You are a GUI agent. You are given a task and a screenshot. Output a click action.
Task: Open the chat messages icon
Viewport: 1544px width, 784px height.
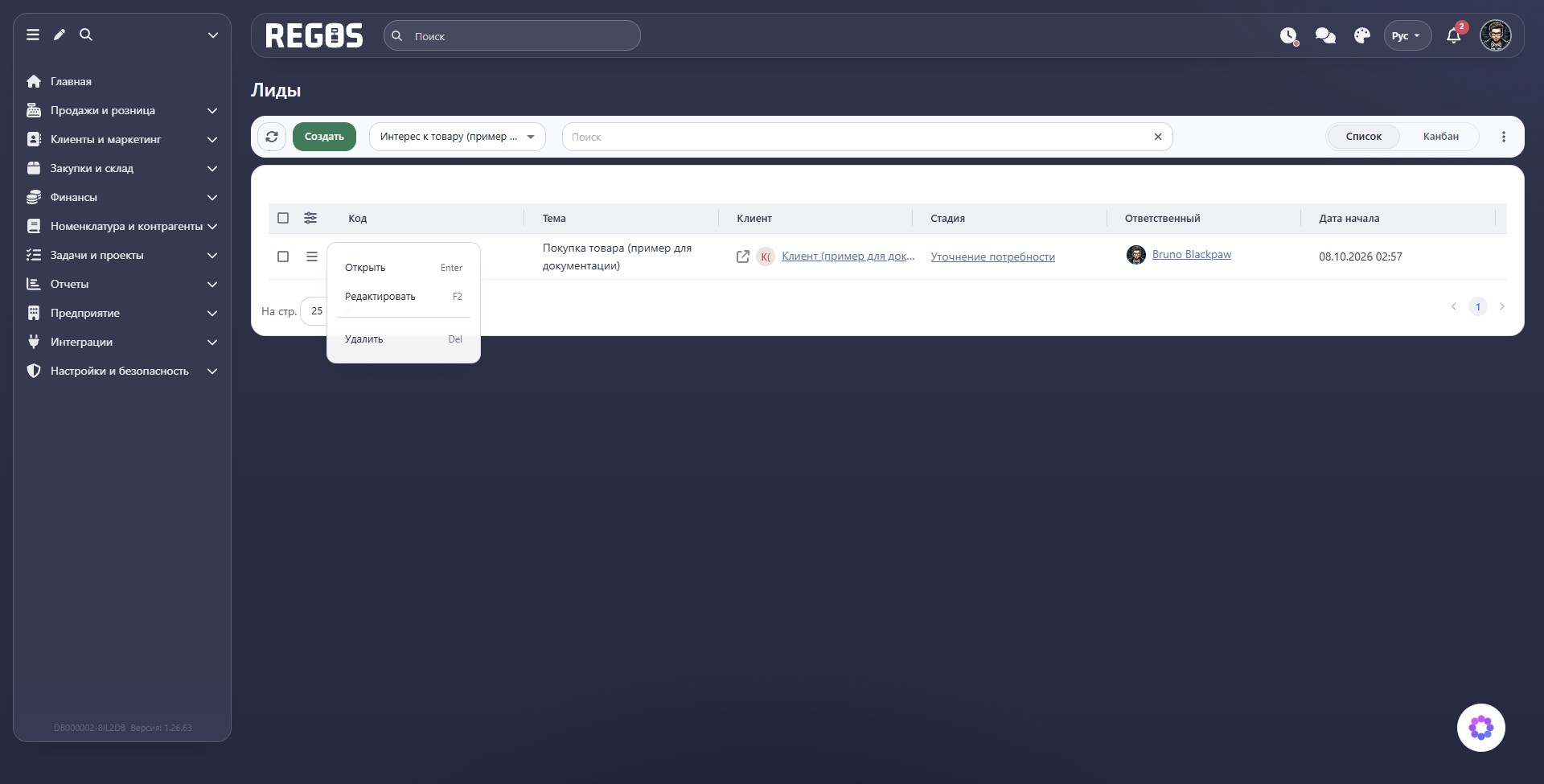pos(1325,35)
